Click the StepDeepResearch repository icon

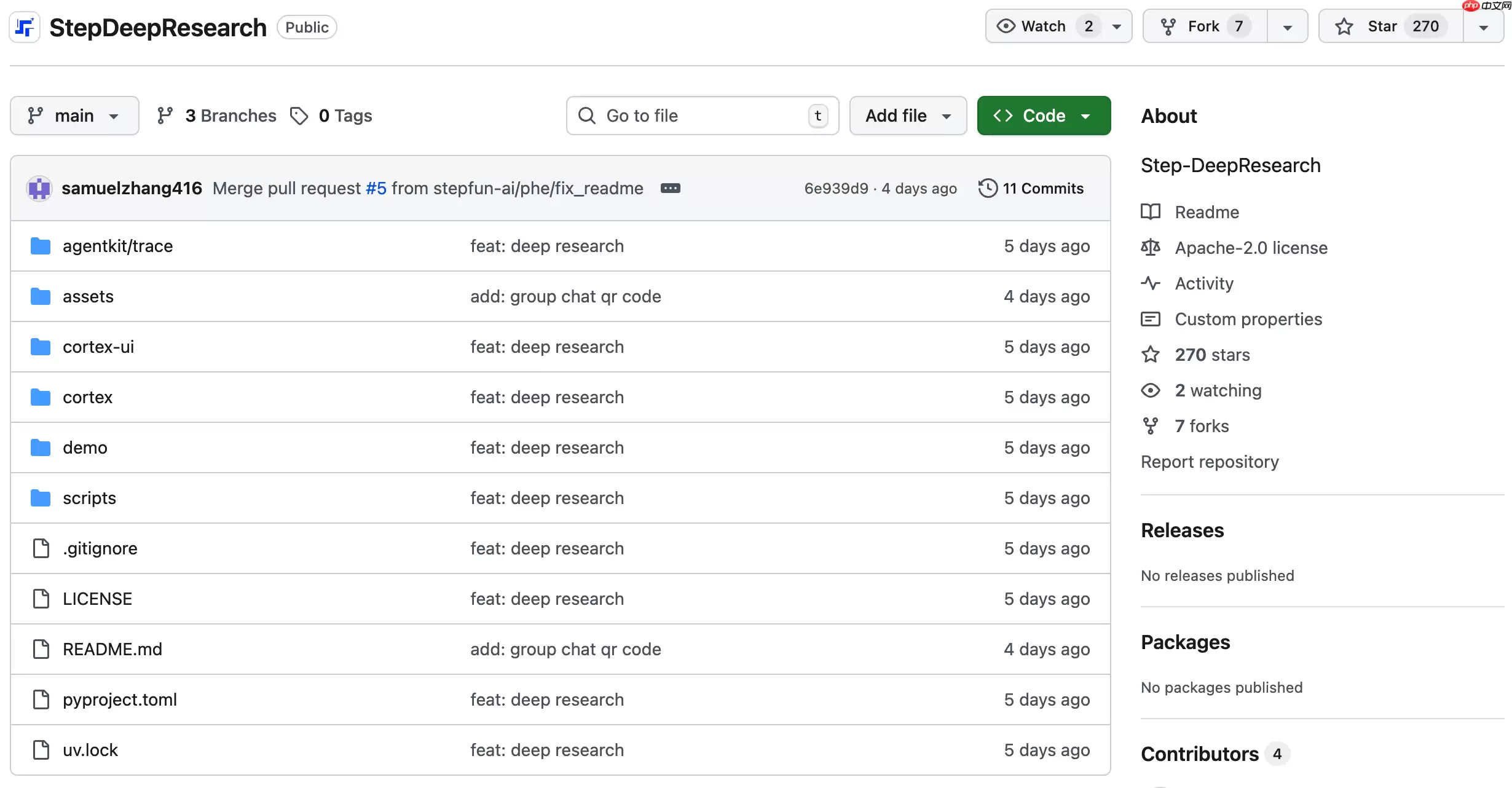pyautogui.click(x=24, y=26)
